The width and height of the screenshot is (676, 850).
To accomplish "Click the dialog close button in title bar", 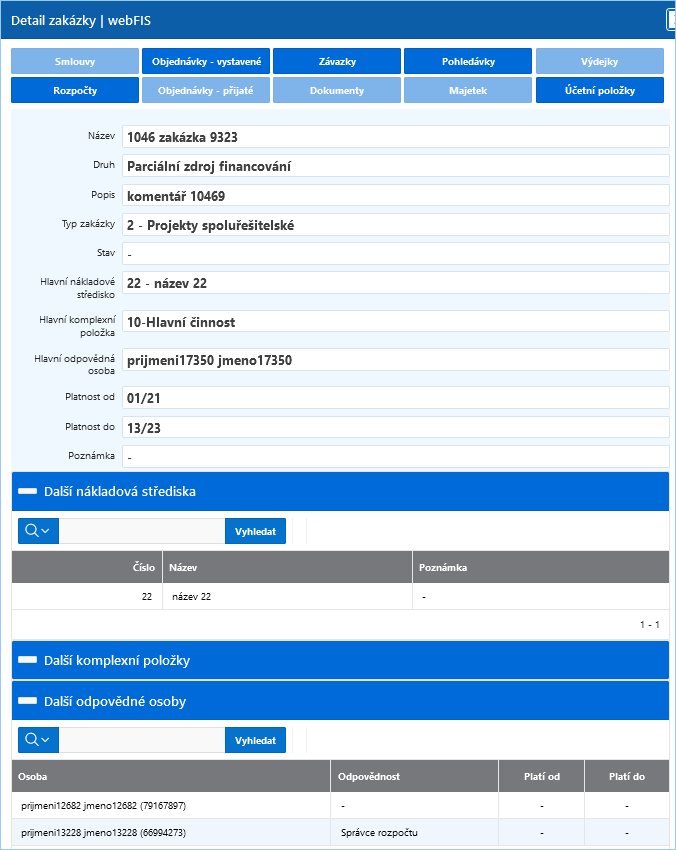I will coord(671,20).
